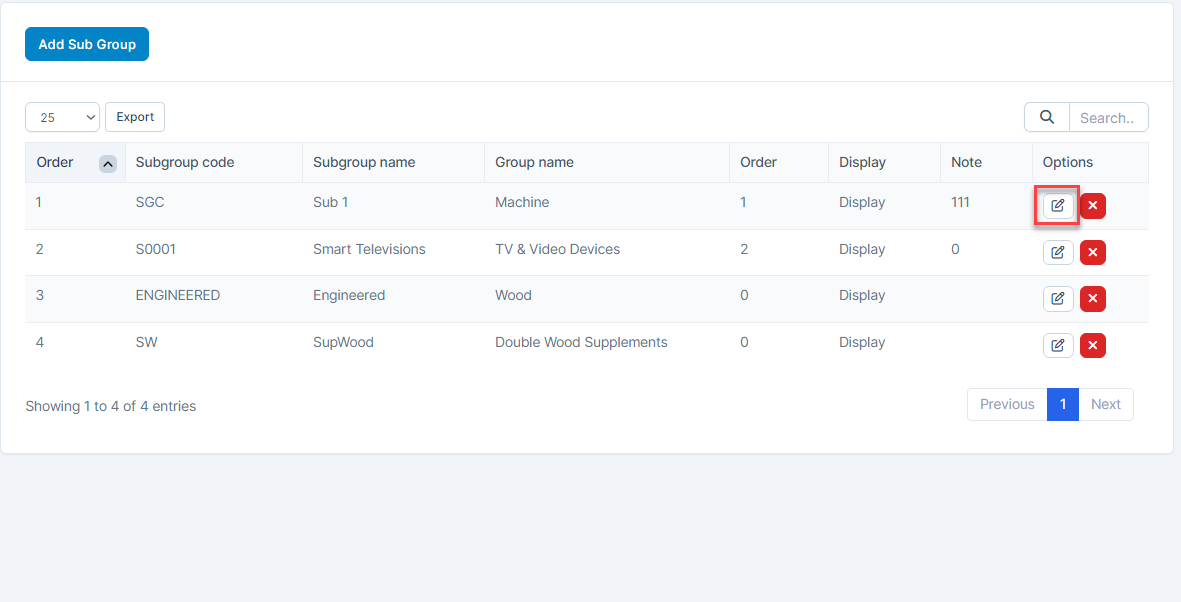Screen dimensions: 1181x602
Task: Edit the Engineered subgroup row
Action: coord(1057,299)
